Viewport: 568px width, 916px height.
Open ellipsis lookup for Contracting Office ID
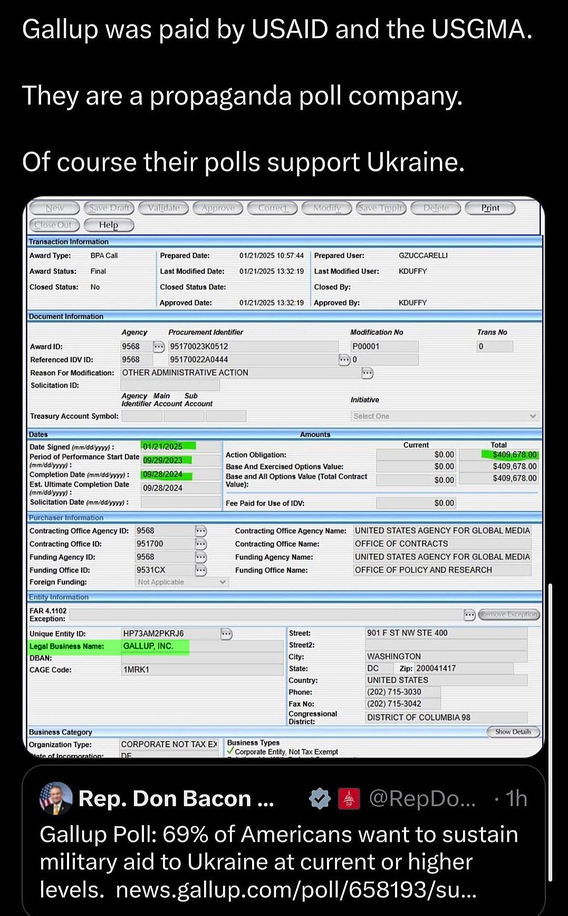(x=201, y=543)
